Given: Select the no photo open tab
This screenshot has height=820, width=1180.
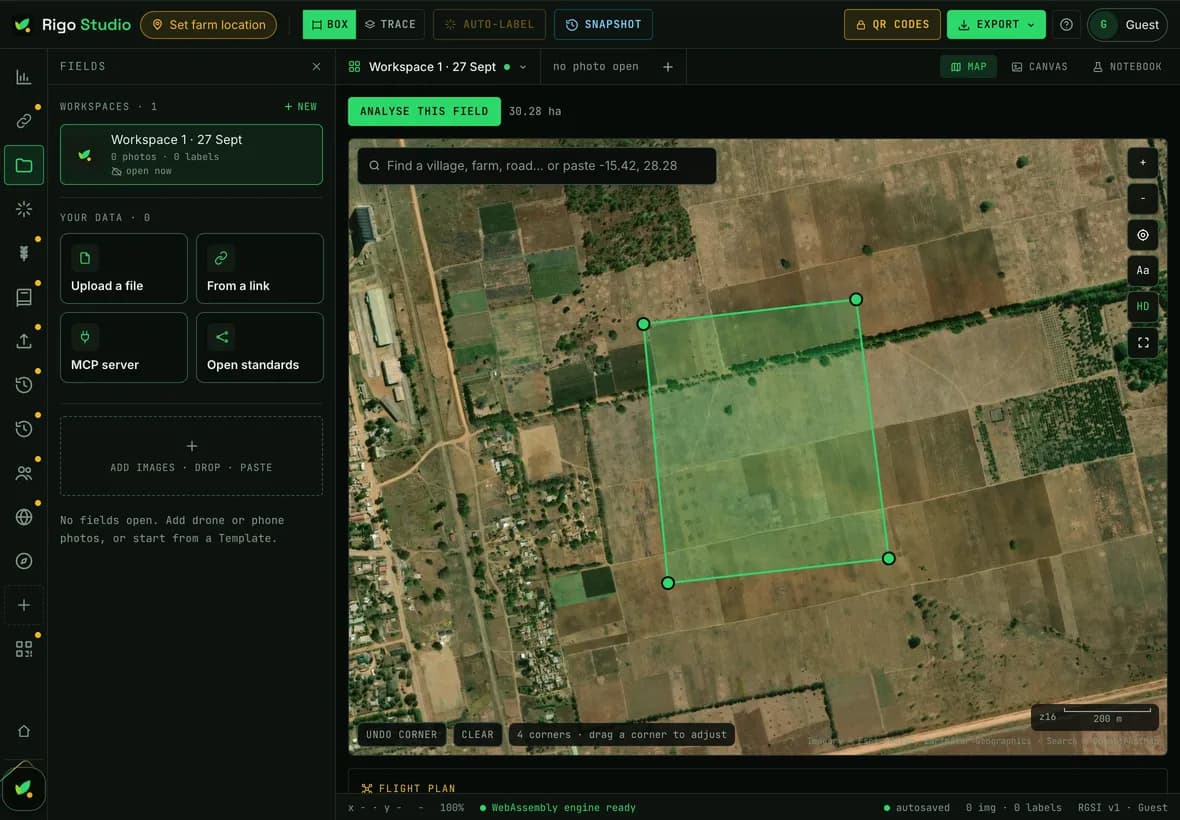Looking at the screenshot, I should [x=595, y=67].
